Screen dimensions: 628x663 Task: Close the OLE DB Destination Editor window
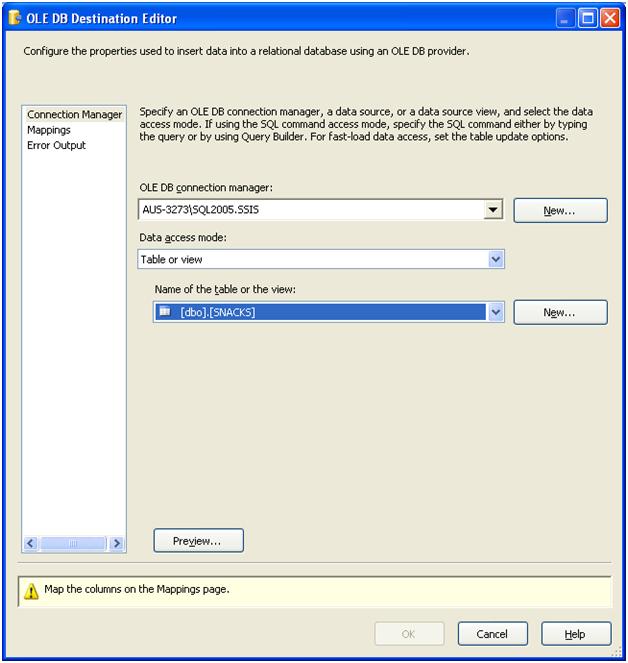610,18
